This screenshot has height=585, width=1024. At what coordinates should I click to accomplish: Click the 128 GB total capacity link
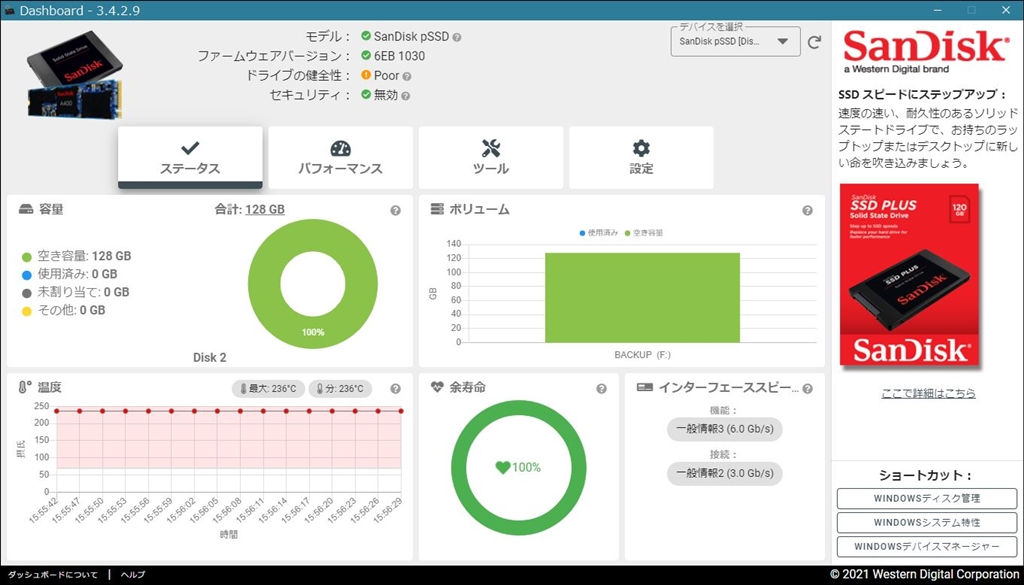tap(264, 210)
